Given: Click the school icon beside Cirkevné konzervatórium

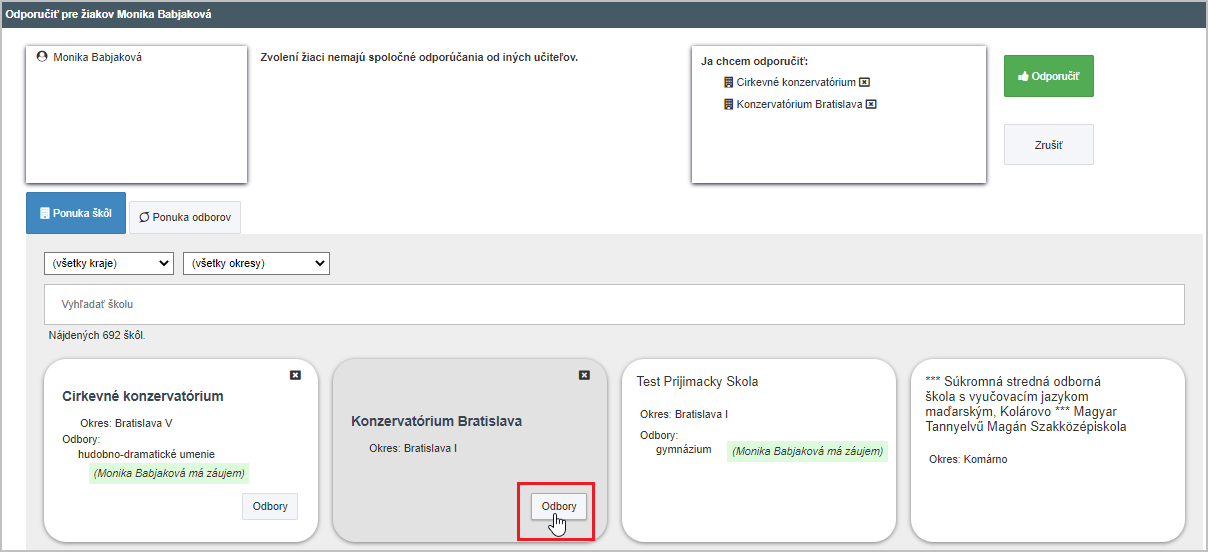Looking at the screenshot, I should click(728, 83).
